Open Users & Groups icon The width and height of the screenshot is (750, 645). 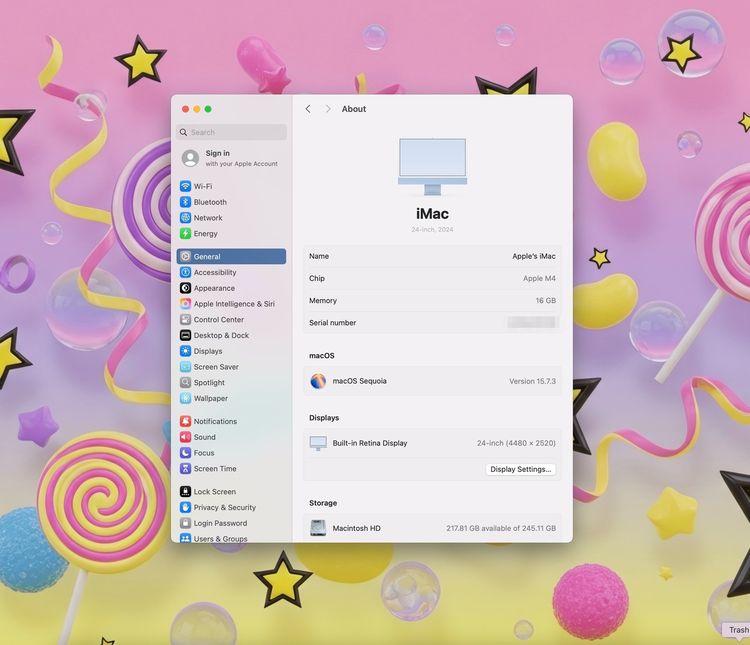coord(186,538)
